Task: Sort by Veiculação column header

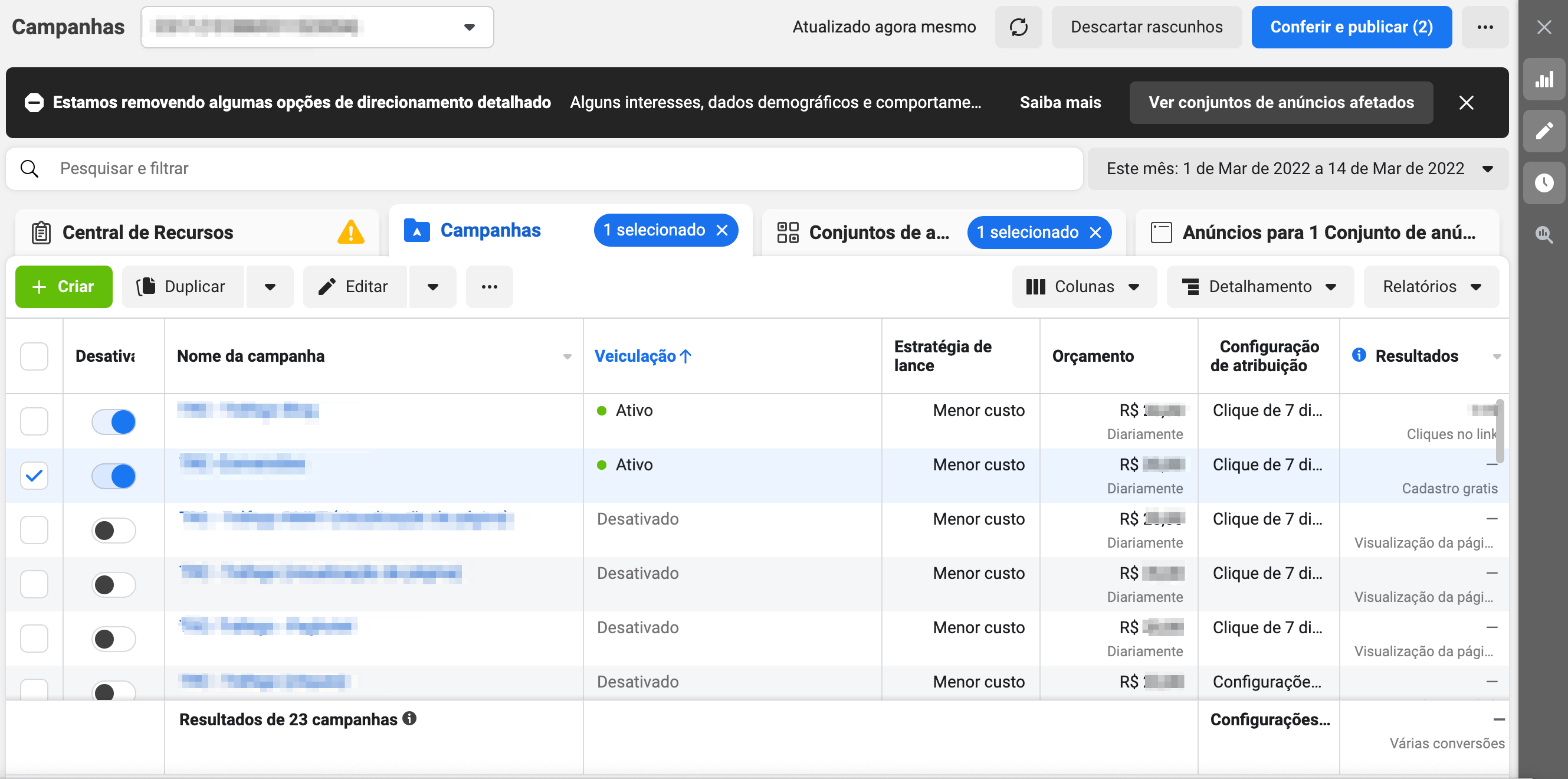Action: [643, 356]
